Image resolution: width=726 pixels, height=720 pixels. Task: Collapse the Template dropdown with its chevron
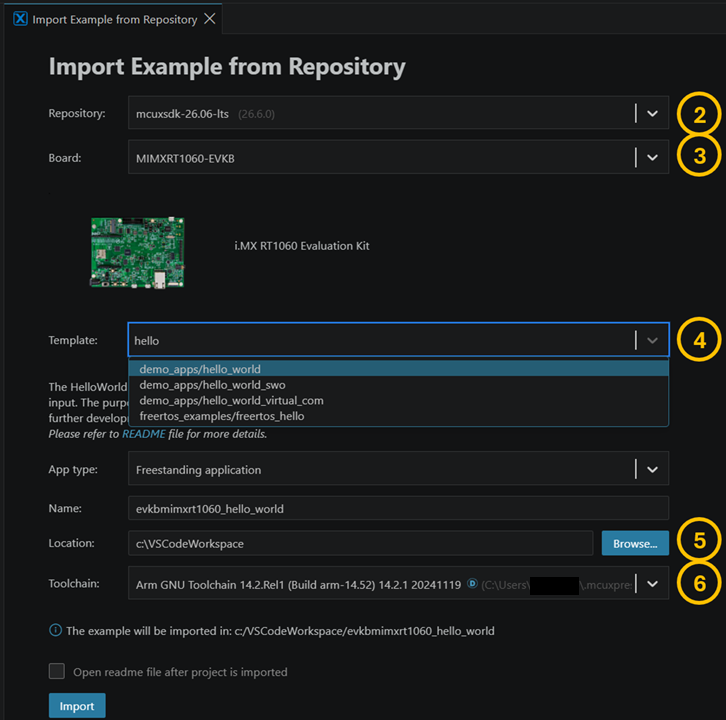652,340
